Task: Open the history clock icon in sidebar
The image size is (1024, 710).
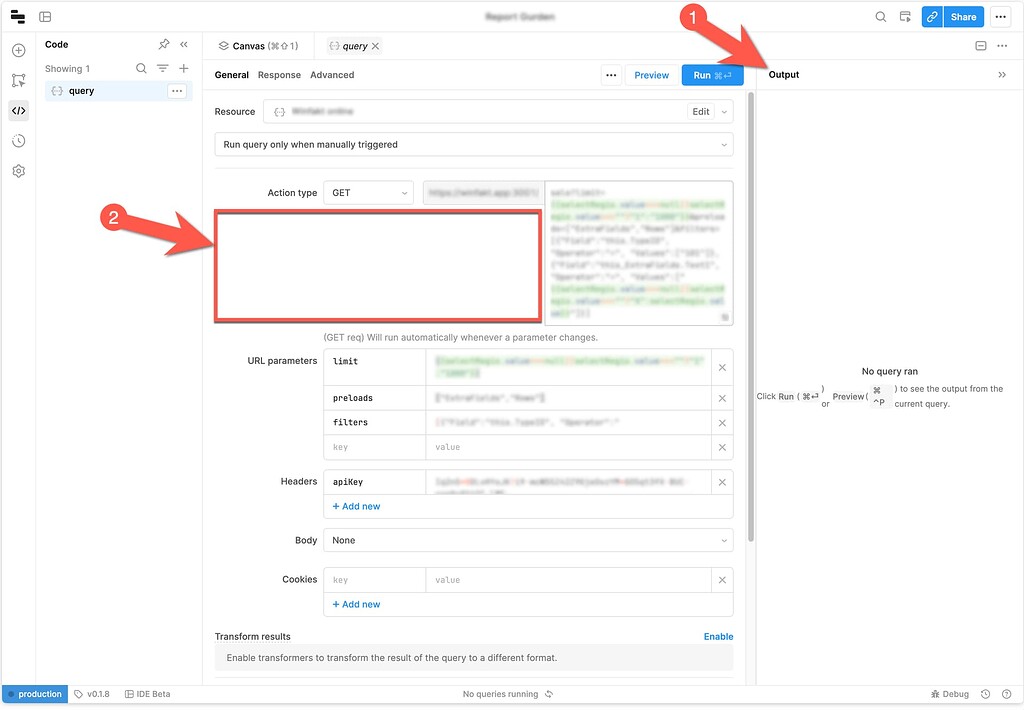Action: tap(18, 141)
